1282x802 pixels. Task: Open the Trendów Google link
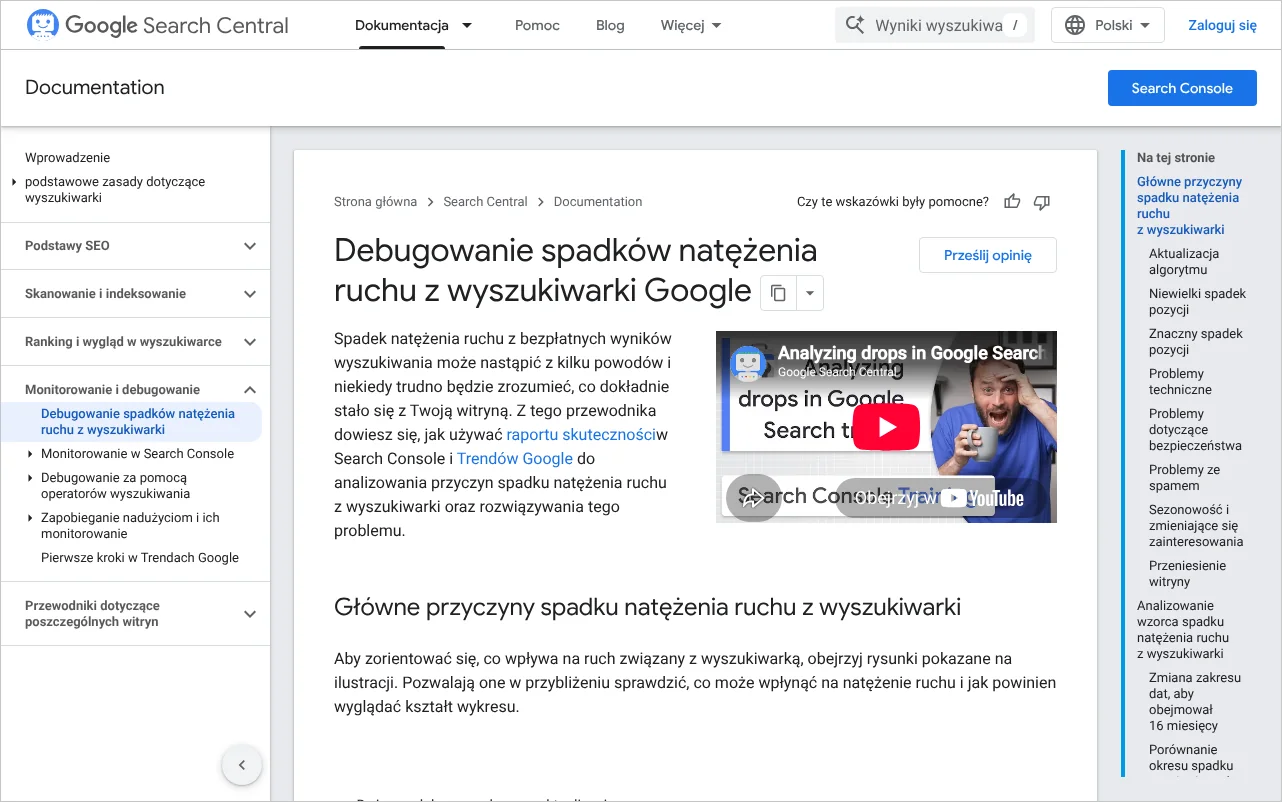click(515, 458)
